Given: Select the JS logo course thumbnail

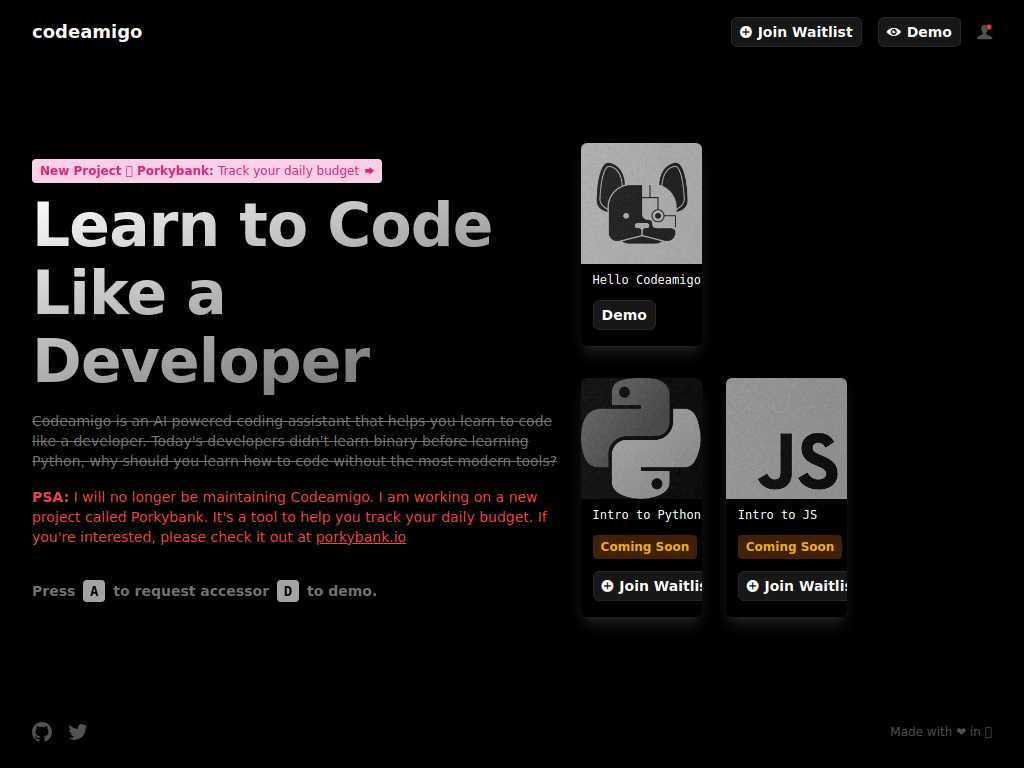Looking at the screenshot, I should coord(786,438).
